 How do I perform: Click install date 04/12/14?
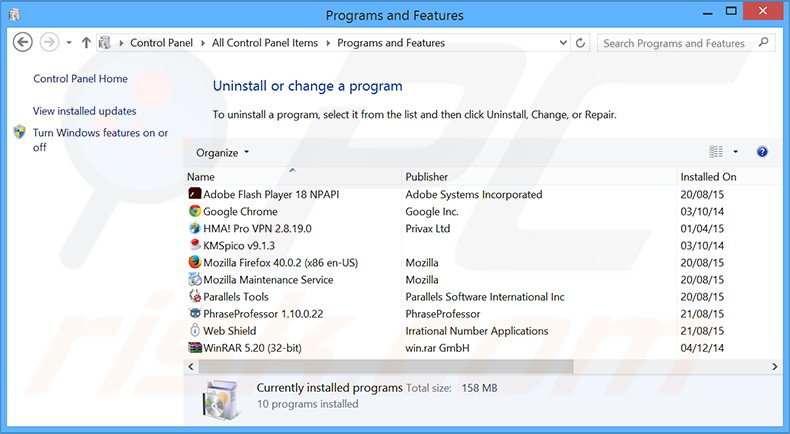702,348
